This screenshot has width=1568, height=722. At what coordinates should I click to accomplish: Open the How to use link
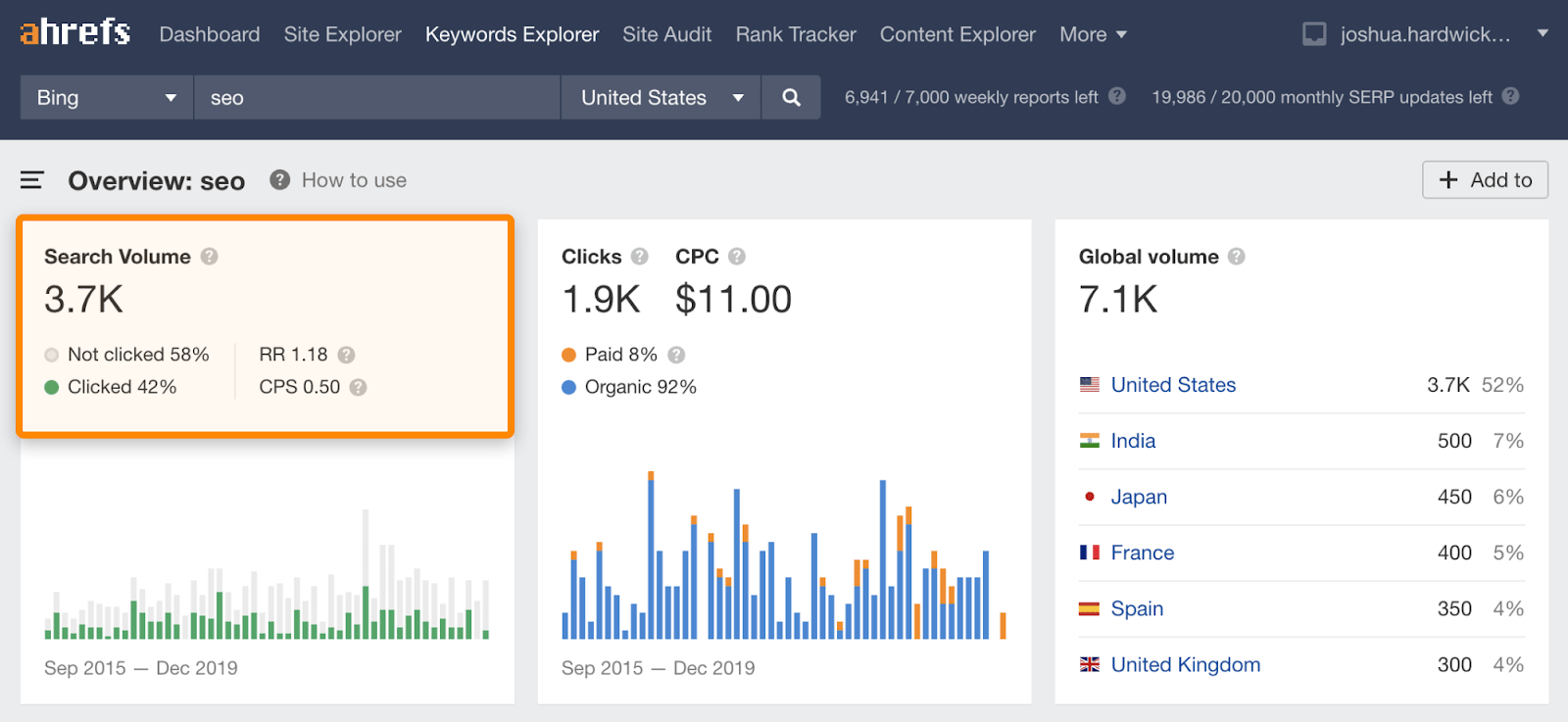354,180
